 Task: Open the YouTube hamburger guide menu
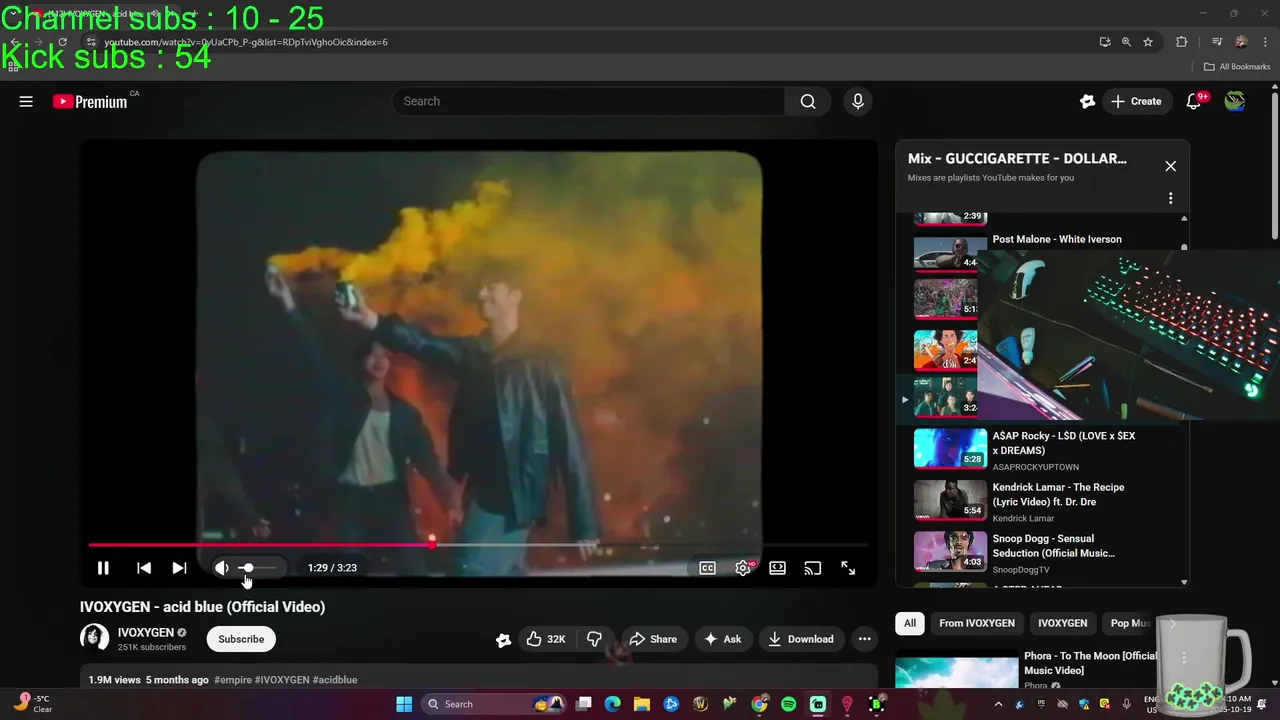pyautogui.click(x=26, y=101)
